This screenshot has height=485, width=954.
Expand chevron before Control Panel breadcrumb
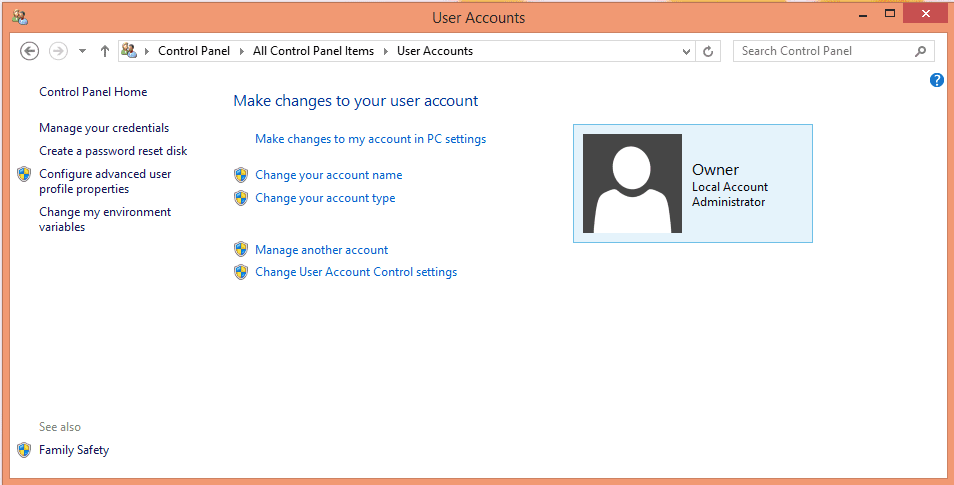(147, 51)
